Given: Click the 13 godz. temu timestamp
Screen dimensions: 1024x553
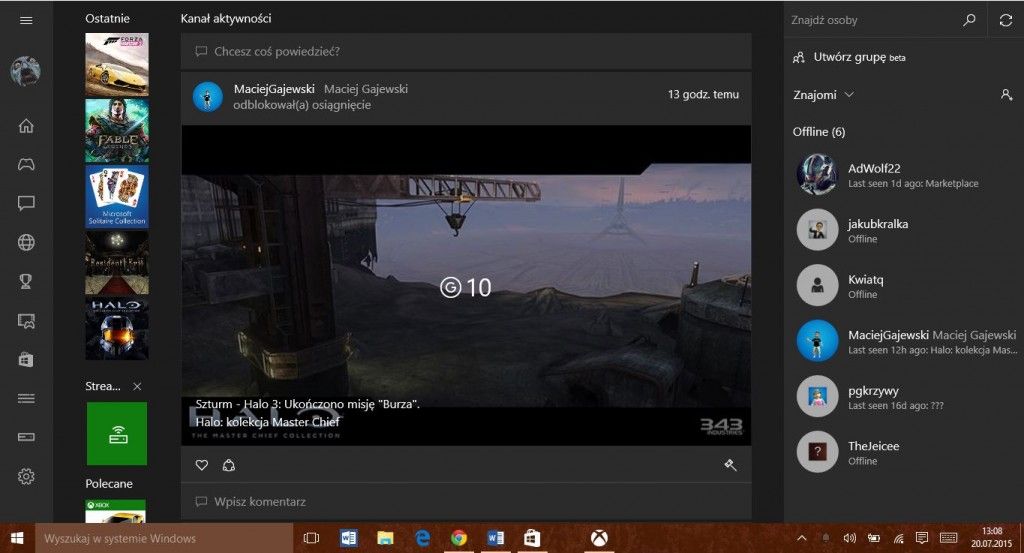Looking at the screenshot, I should coord(703,95).
